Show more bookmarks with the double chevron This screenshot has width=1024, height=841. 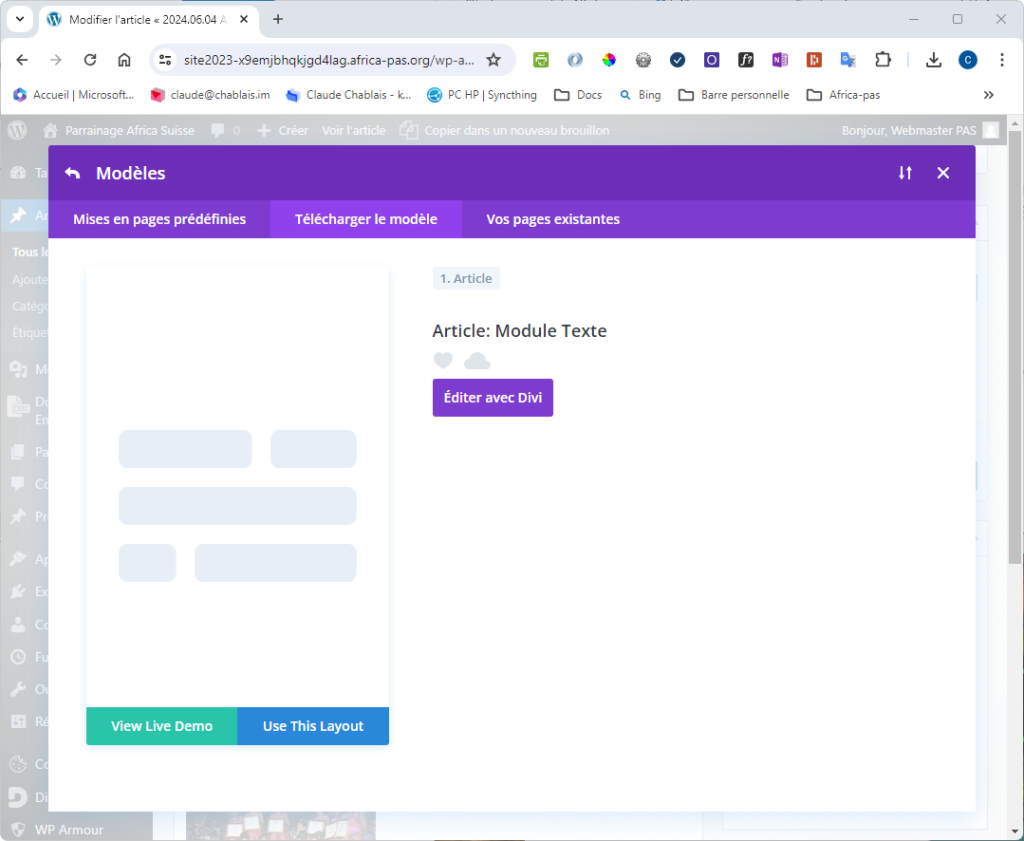(989, 95)
